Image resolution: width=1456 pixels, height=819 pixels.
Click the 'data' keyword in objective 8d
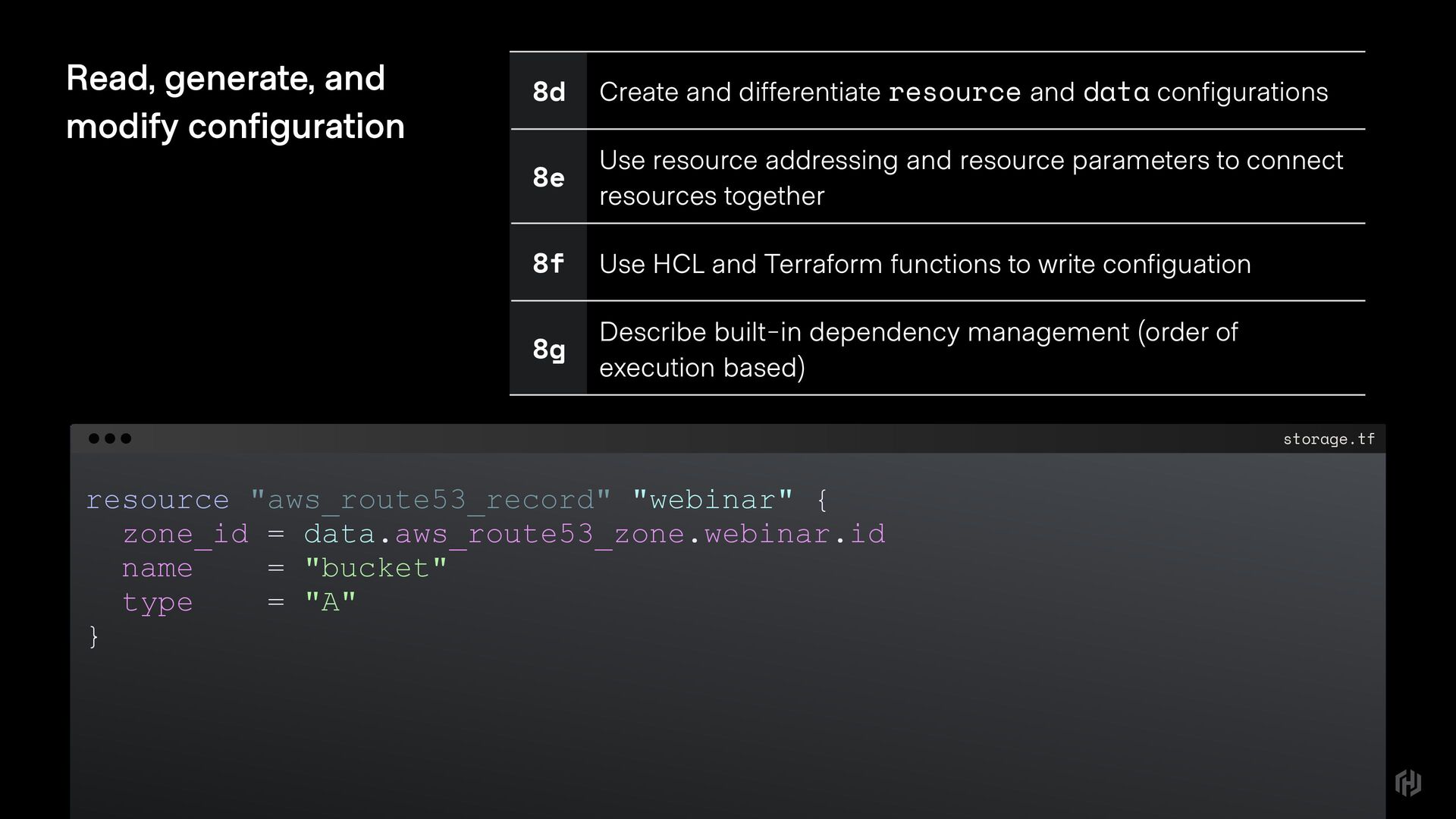(x=1116, y=93)
